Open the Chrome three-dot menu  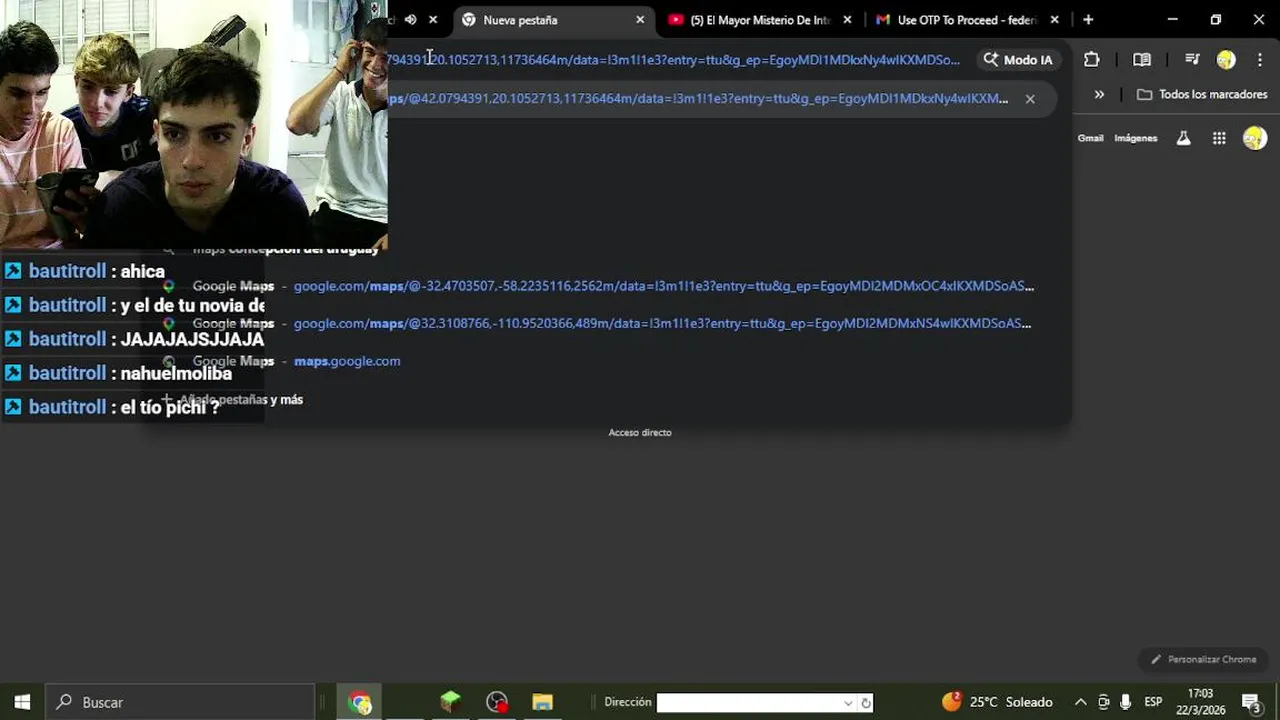click(1260, 60)
